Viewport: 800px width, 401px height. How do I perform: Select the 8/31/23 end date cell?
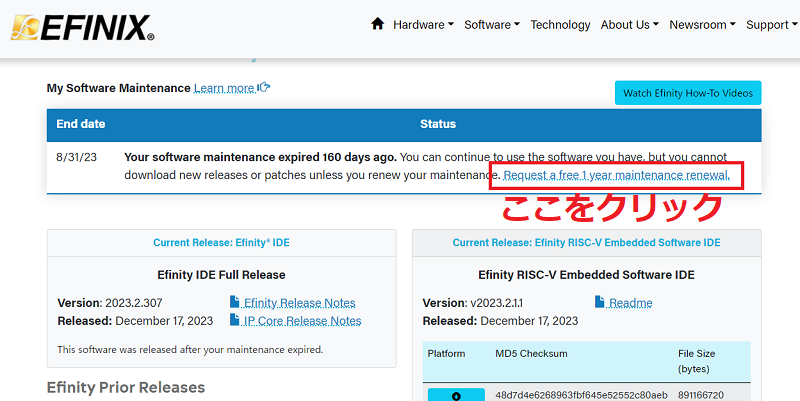coord(77,157)
